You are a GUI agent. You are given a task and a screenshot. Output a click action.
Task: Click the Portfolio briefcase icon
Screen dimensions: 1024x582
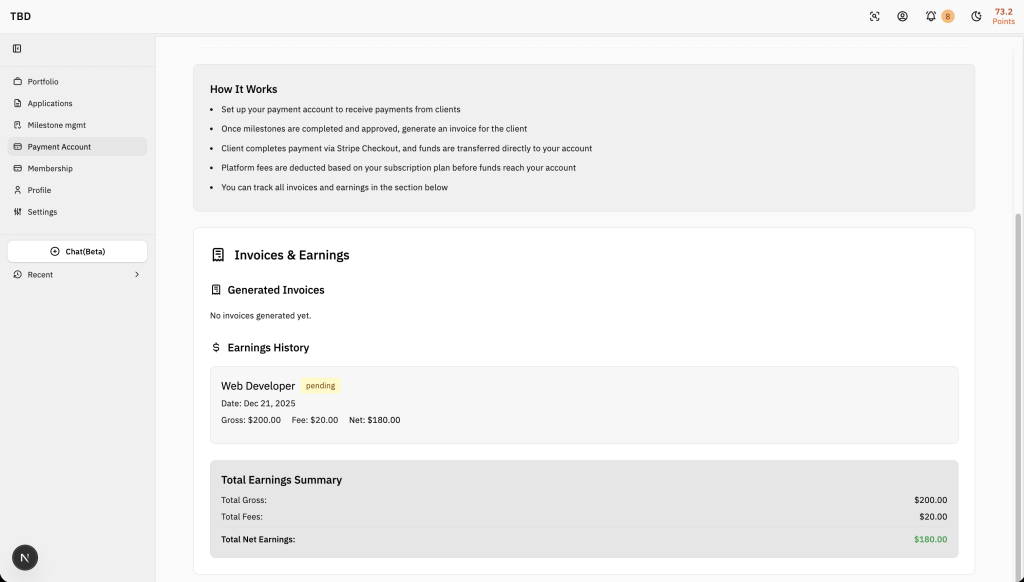[x=18, y=81]
